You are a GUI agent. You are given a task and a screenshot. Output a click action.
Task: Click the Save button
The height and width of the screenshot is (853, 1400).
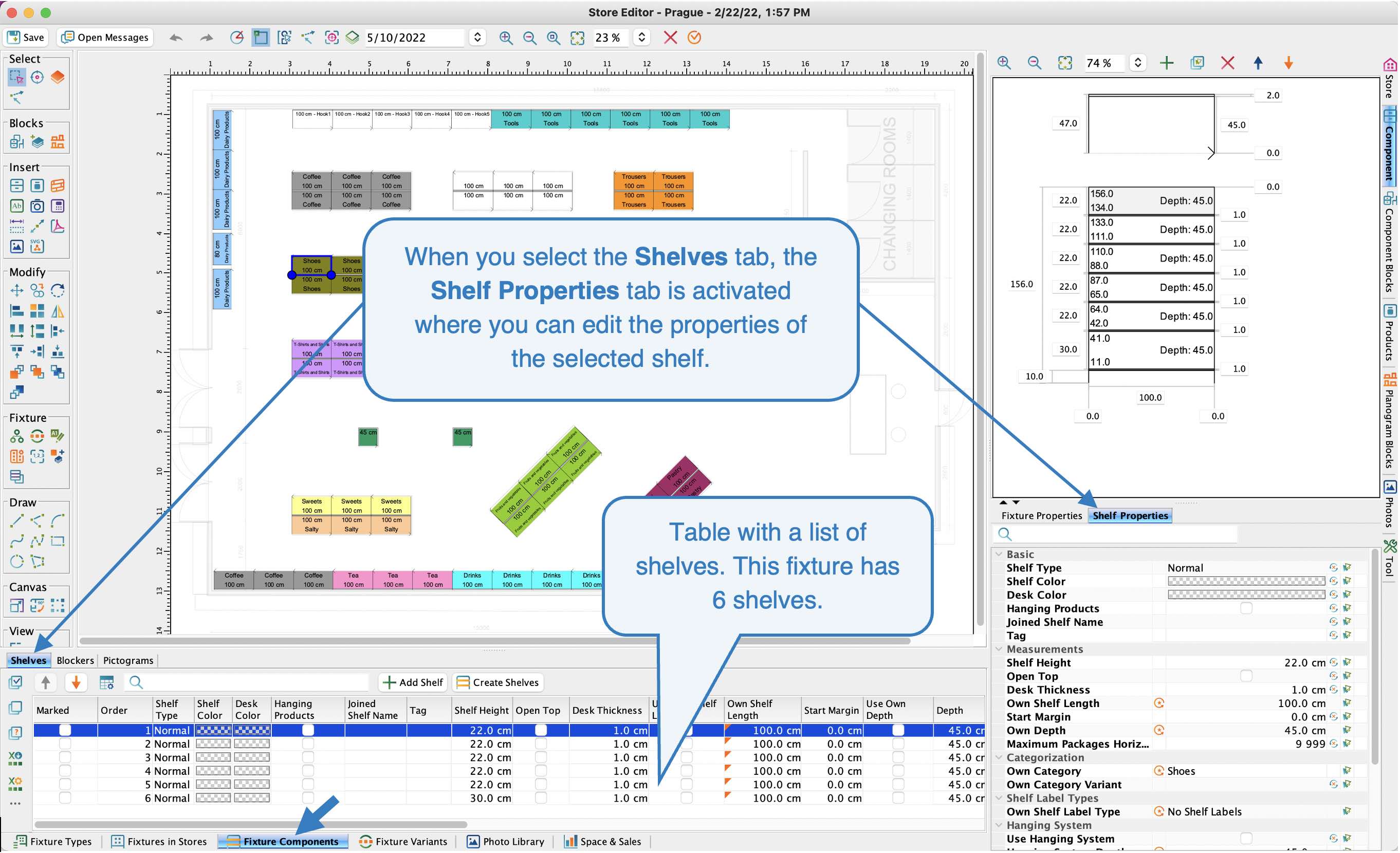click(26, 38)
